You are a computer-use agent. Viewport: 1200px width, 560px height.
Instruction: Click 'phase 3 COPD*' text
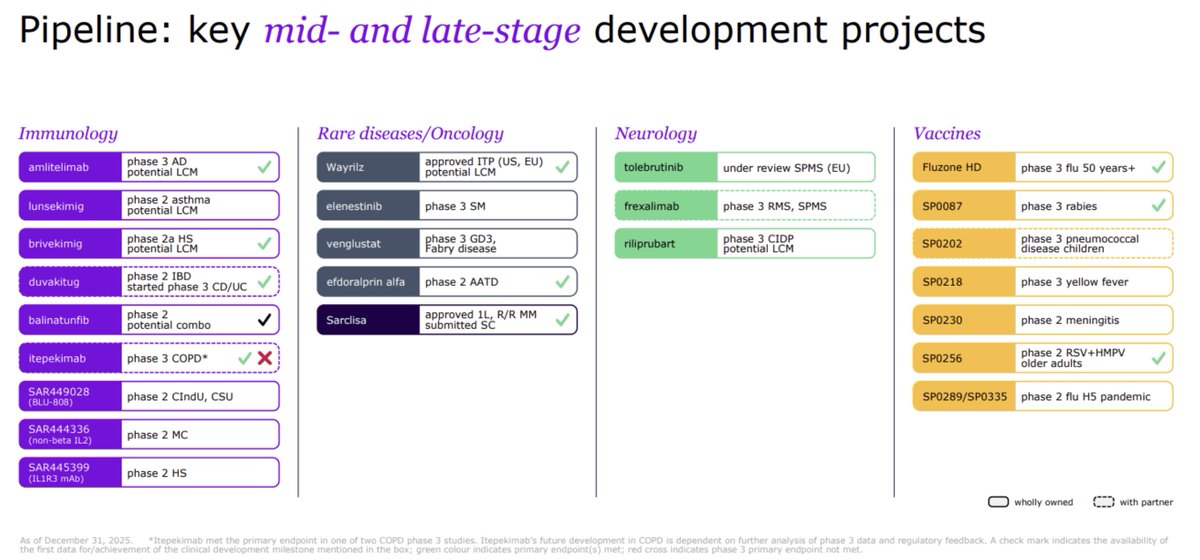169,358
